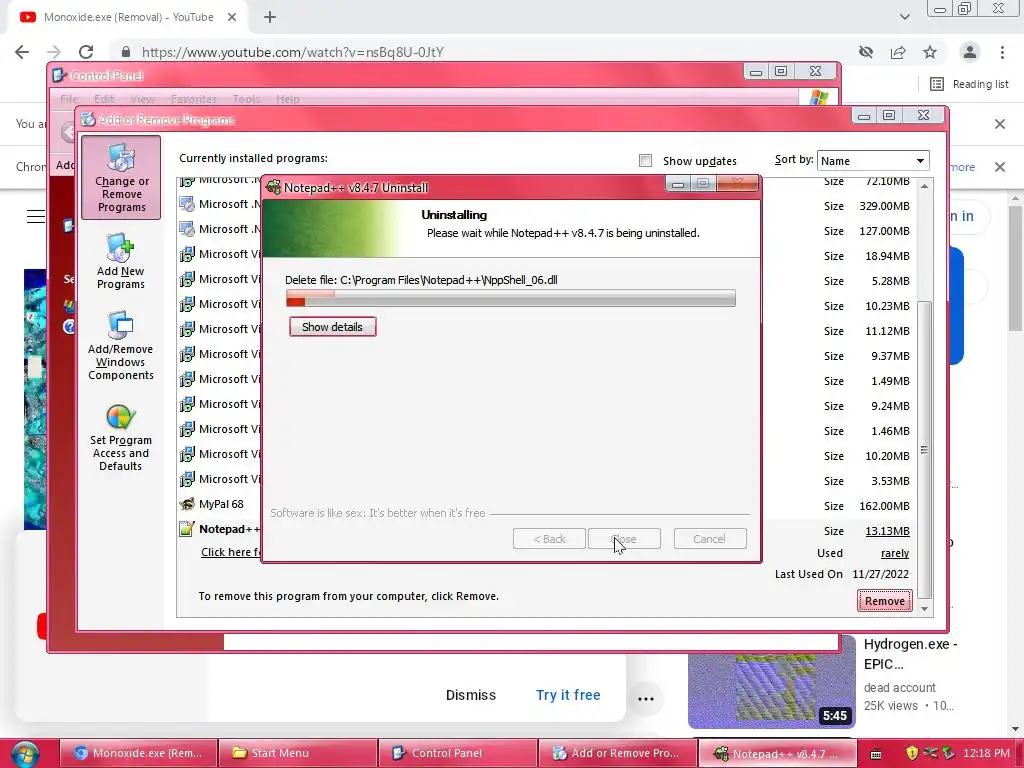1024x768 pixels.
Task: Click the Back button in uninstaller
Action: pyautogui.click(x=549, y=539)
